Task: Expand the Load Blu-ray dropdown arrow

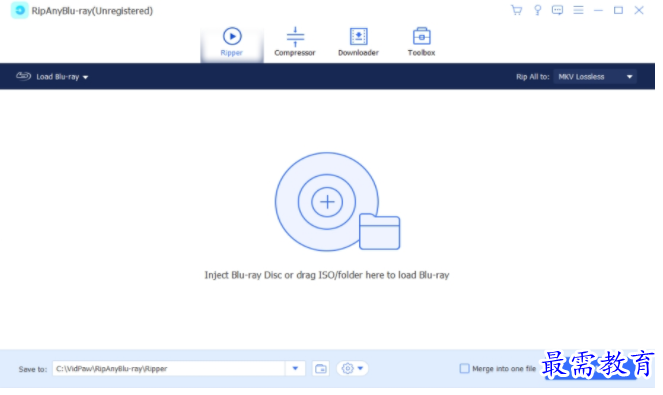Action: point(85,77)
